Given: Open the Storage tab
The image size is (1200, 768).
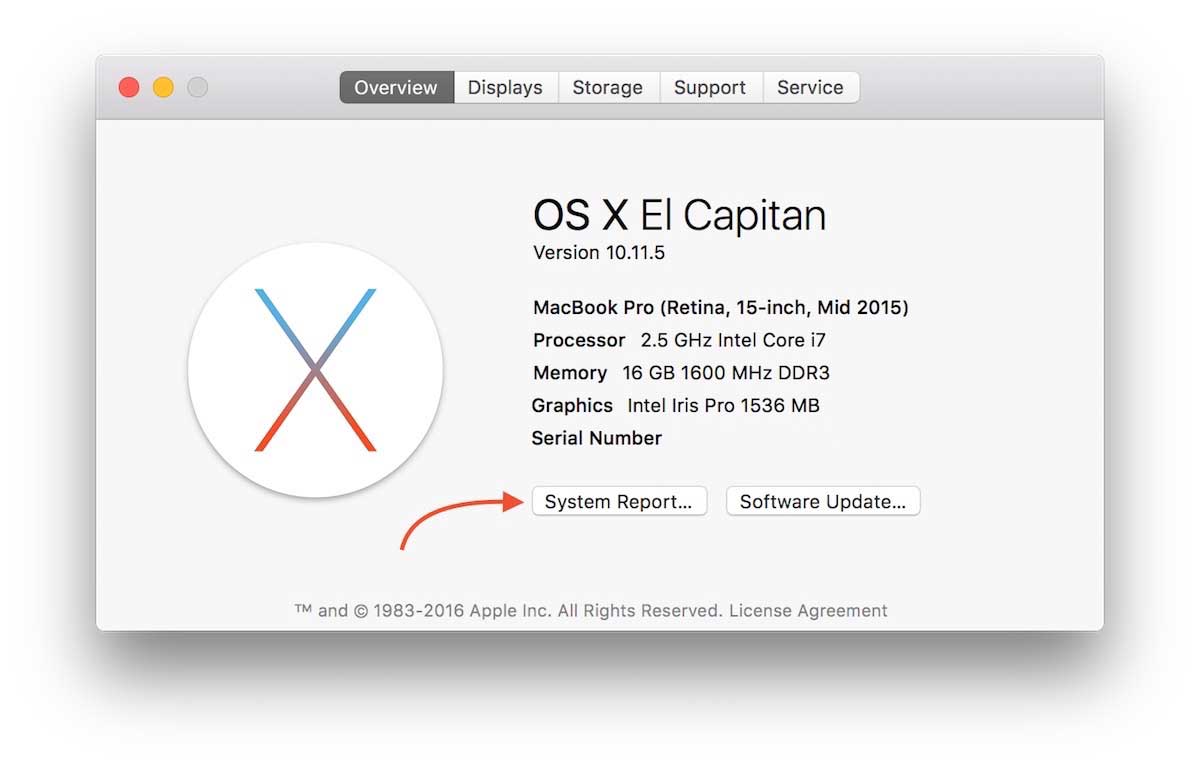Looking at the screenshot, I should (608, 87).
